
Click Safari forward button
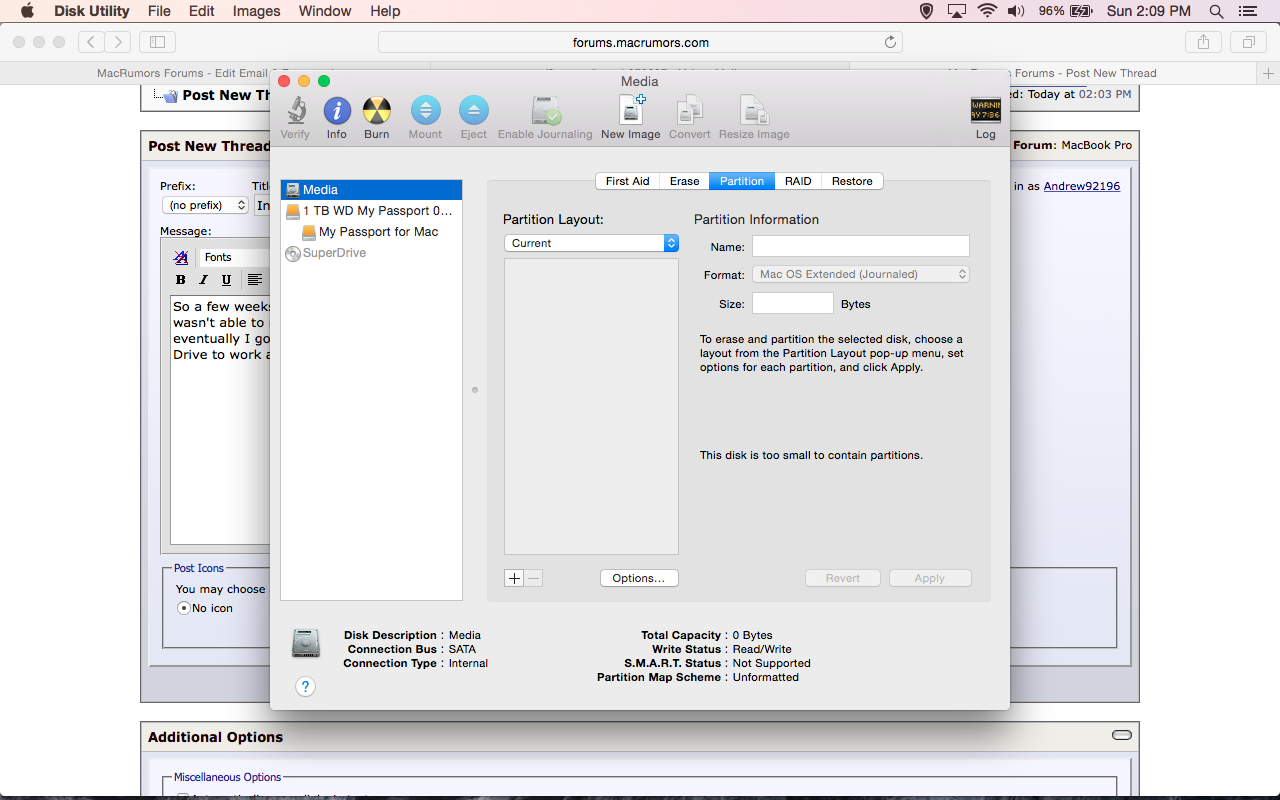(118, 42)
